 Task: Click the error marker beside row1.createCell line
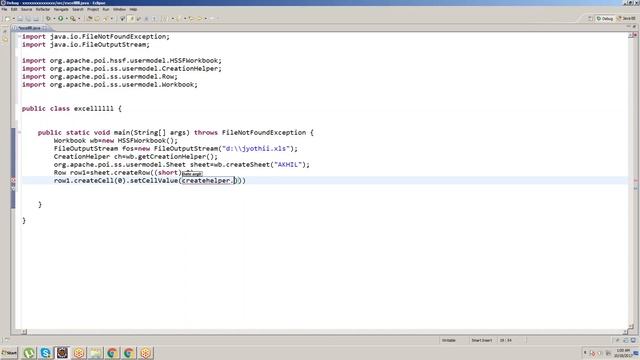(13, 180)
